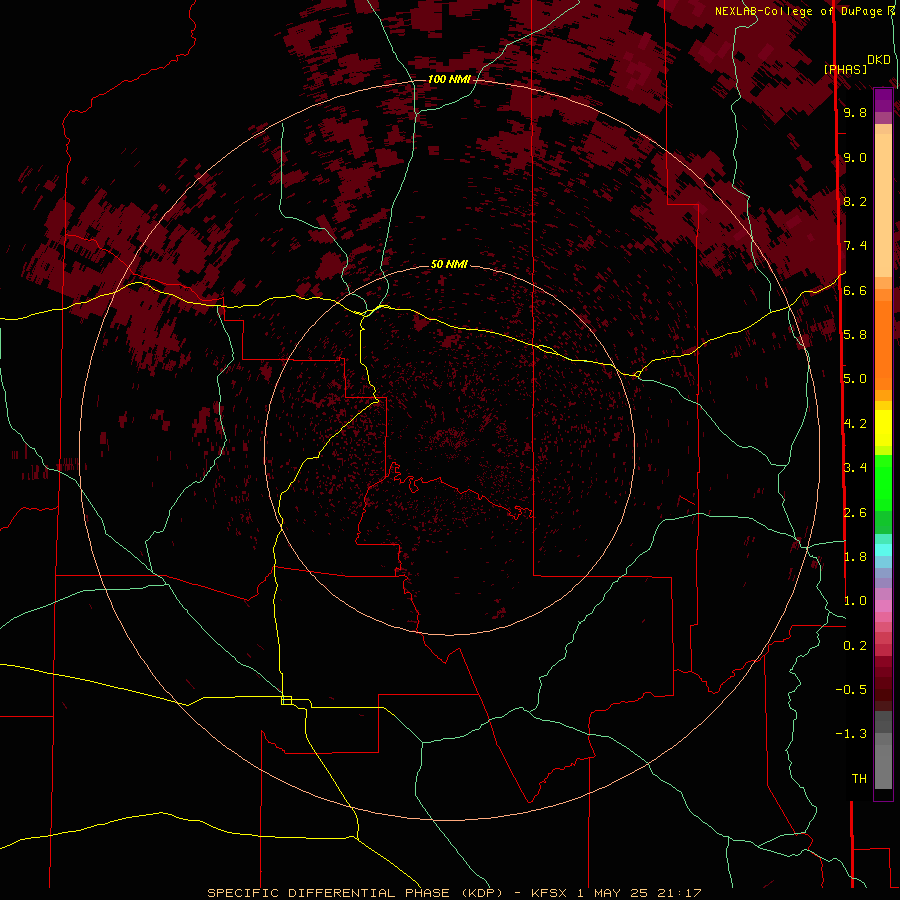The height and width of the screenshot is (900, 900).
Task: Click the yellow segment of the color bar
Action: pos(883,428)
